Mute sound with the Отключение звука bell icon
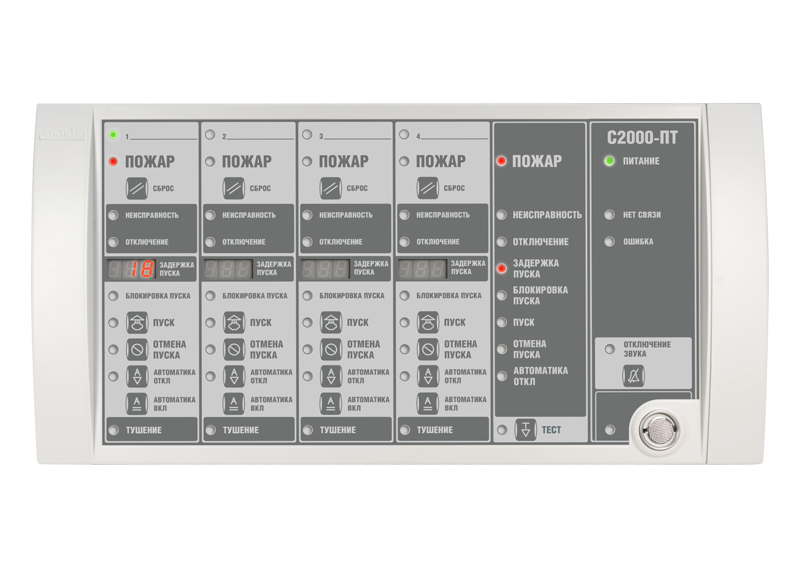Viewport: 800px width, 567px height. point(634,376)
